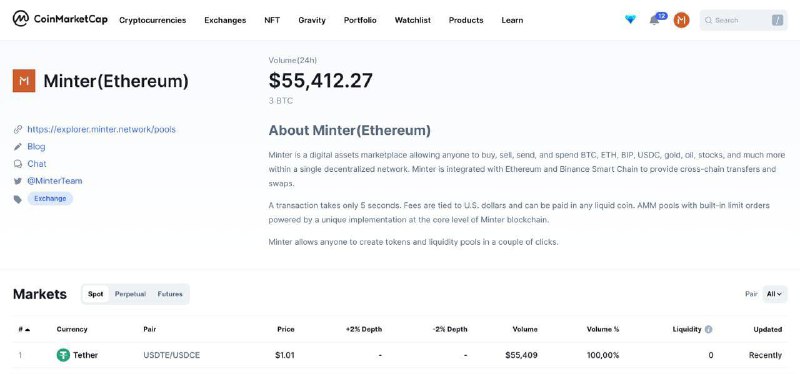Viewport: 800px width, 374px height.
Task: Click the Exchange tag badge
Action: click(x=50, y=198)
